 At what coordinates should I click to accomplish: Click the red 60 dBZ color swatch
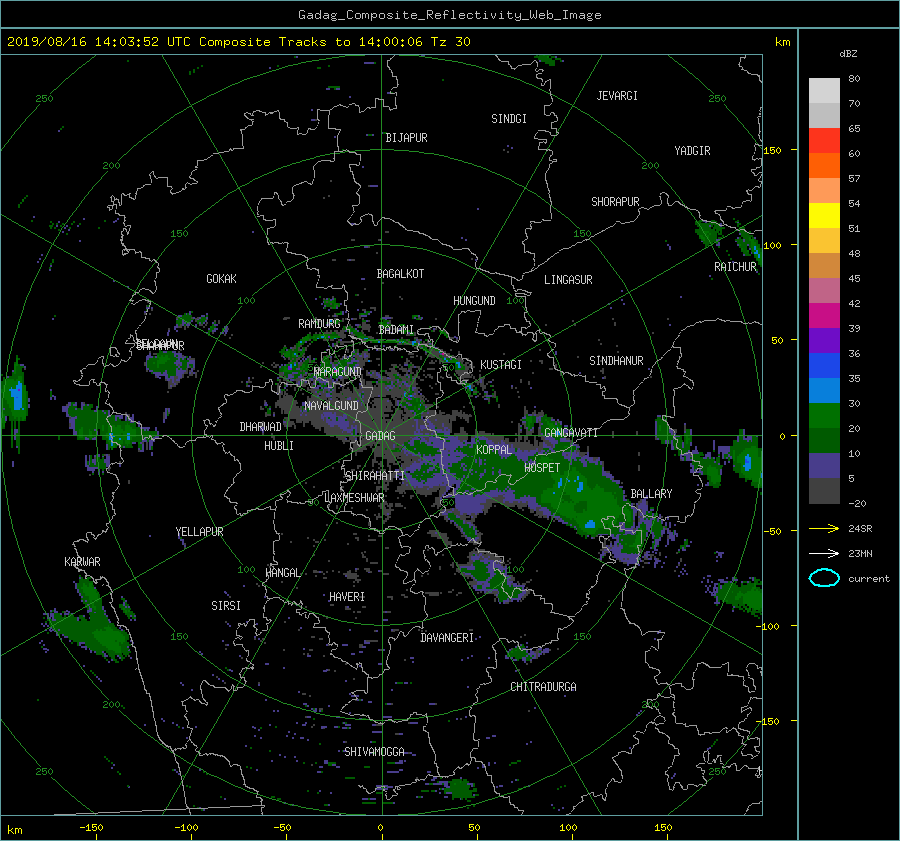[x=824, y=141]
